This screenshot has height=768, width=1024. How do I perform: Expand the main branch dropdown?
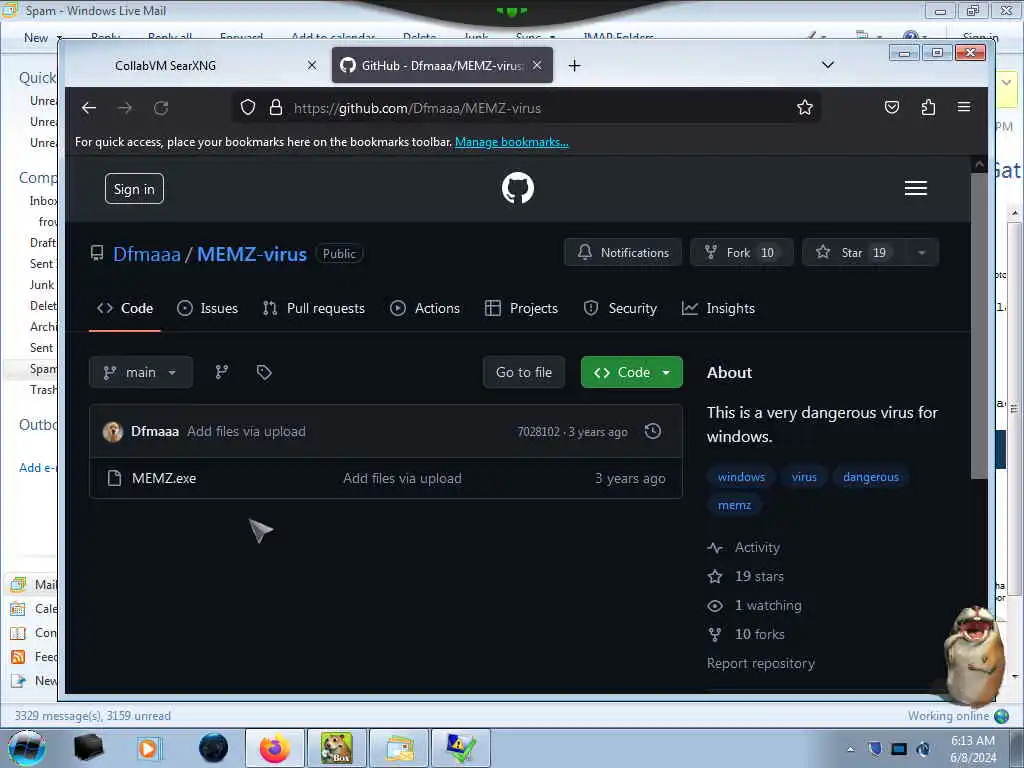pos(140,372)
